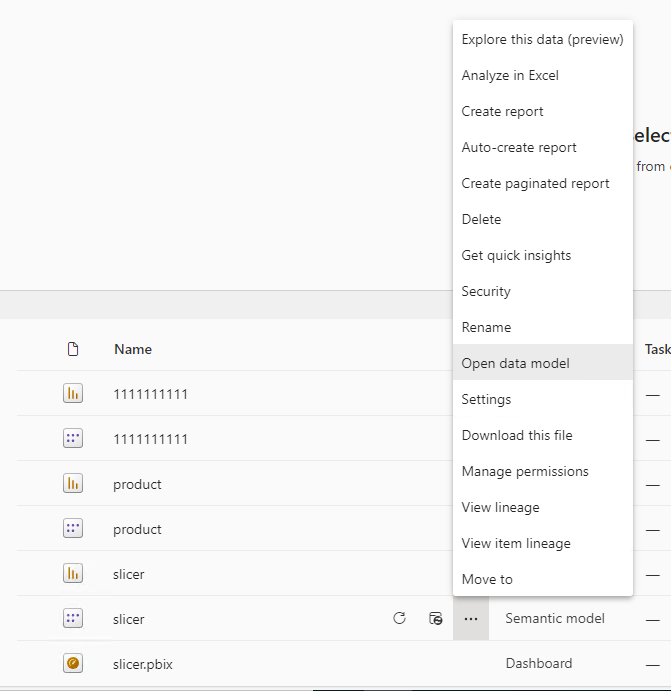Click the more options ellipsis for slicer
Screen dimensions: 671x691
coord(471,619)
